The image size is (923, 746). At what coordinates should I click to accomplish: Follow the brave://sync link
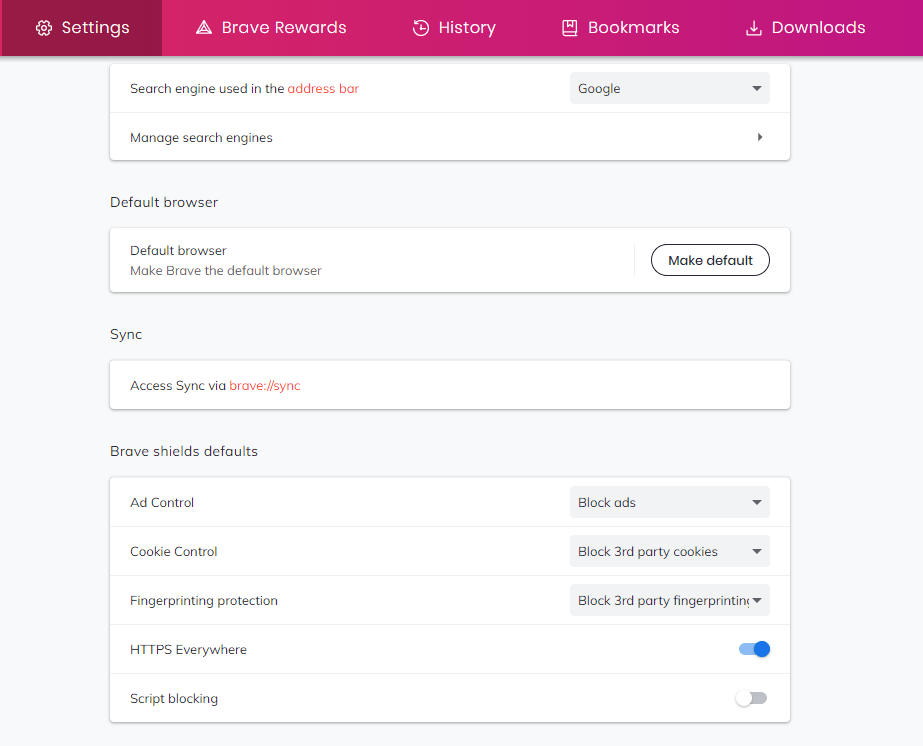[x=265, y=386]
